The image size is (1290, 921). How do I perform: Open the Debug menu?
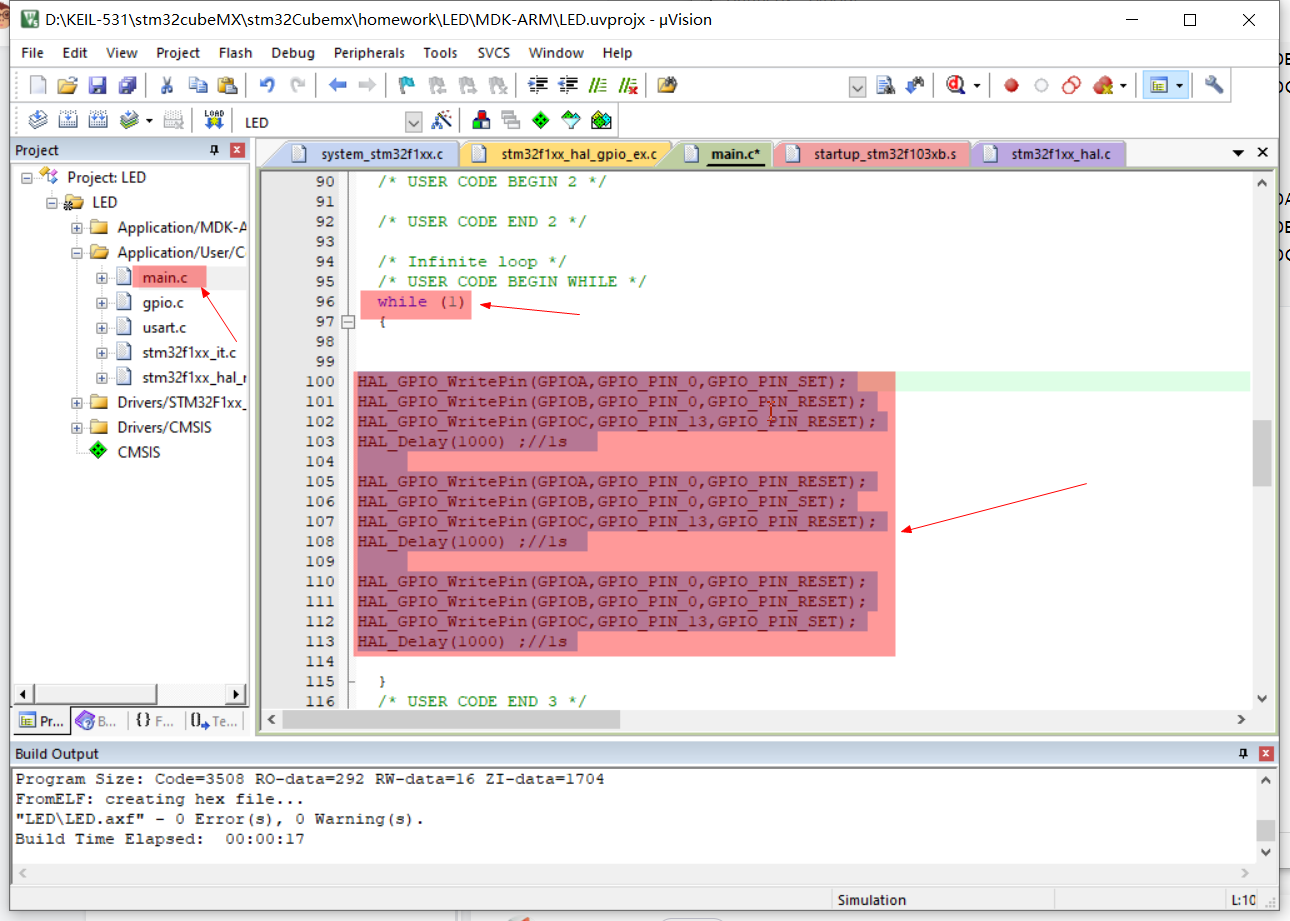click(x=293, y=53)
